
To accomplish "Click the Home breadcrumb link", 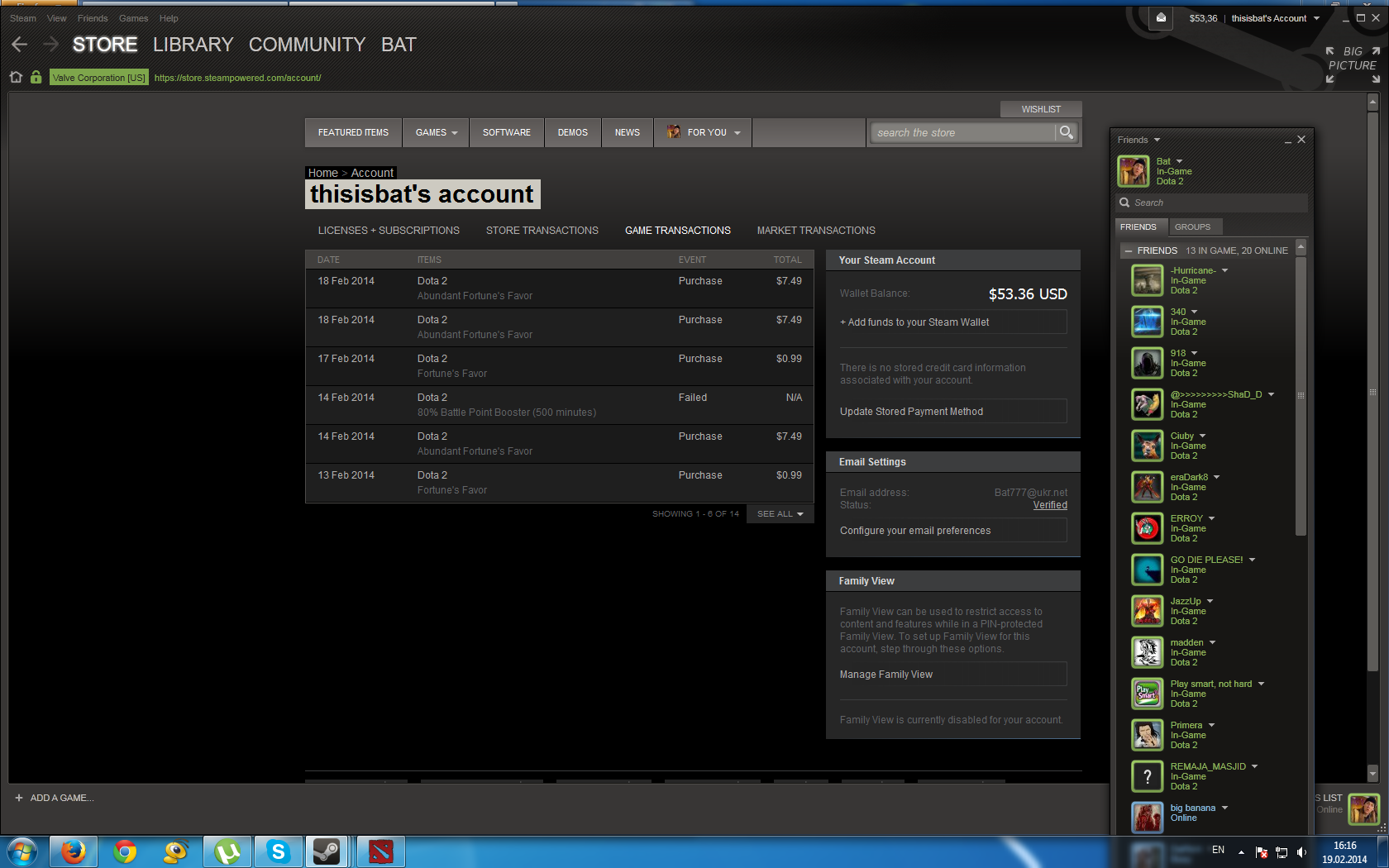I will [x=322, y=173].
